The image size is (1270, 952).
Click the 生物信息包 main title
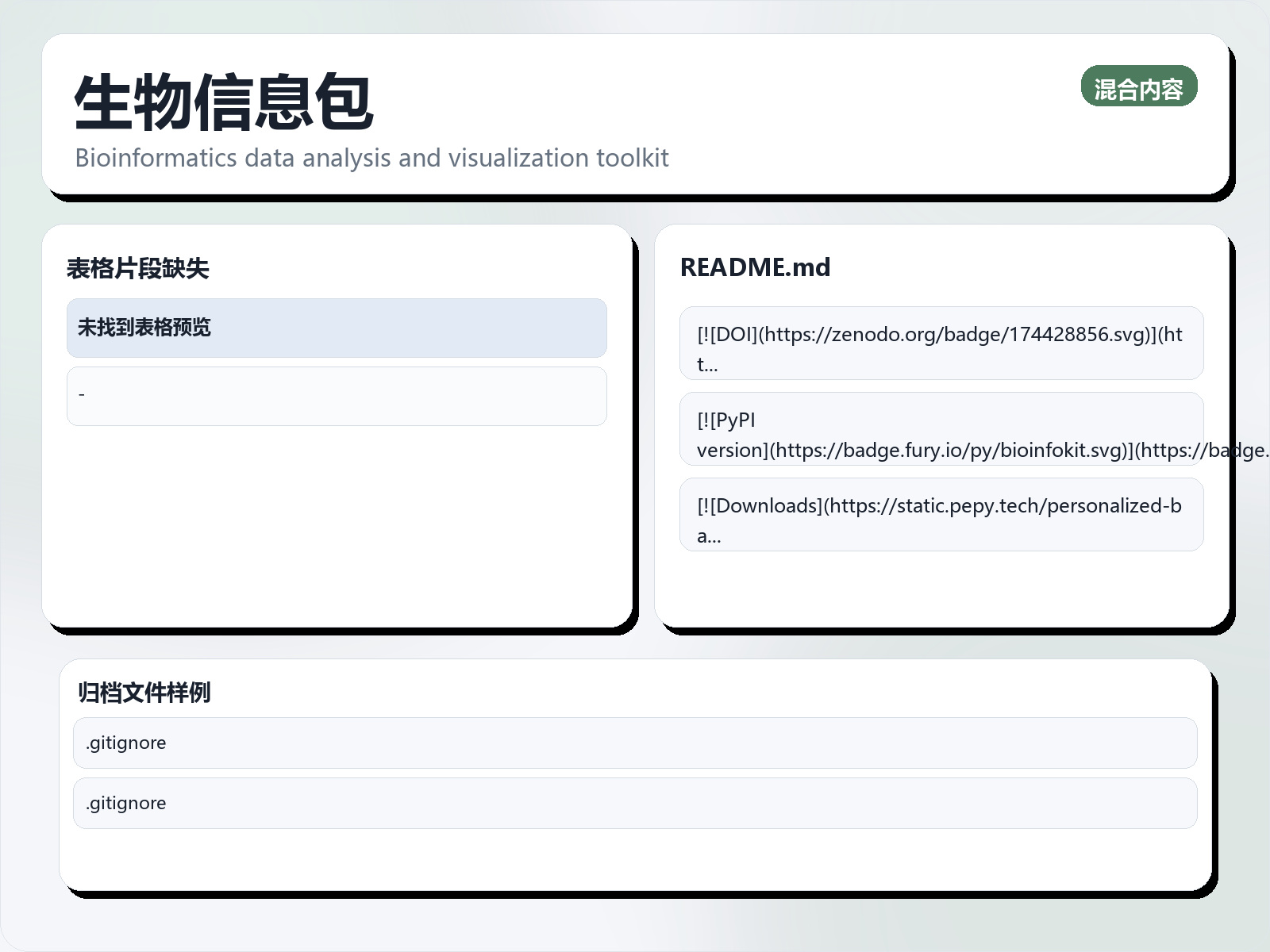point(224,102)
